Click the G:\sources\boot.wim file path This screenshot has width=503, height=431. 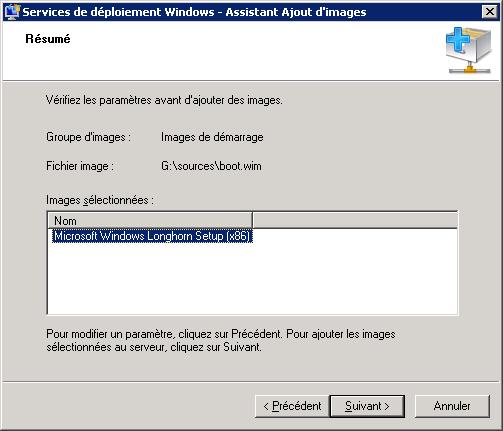click(x=211, y=166)
